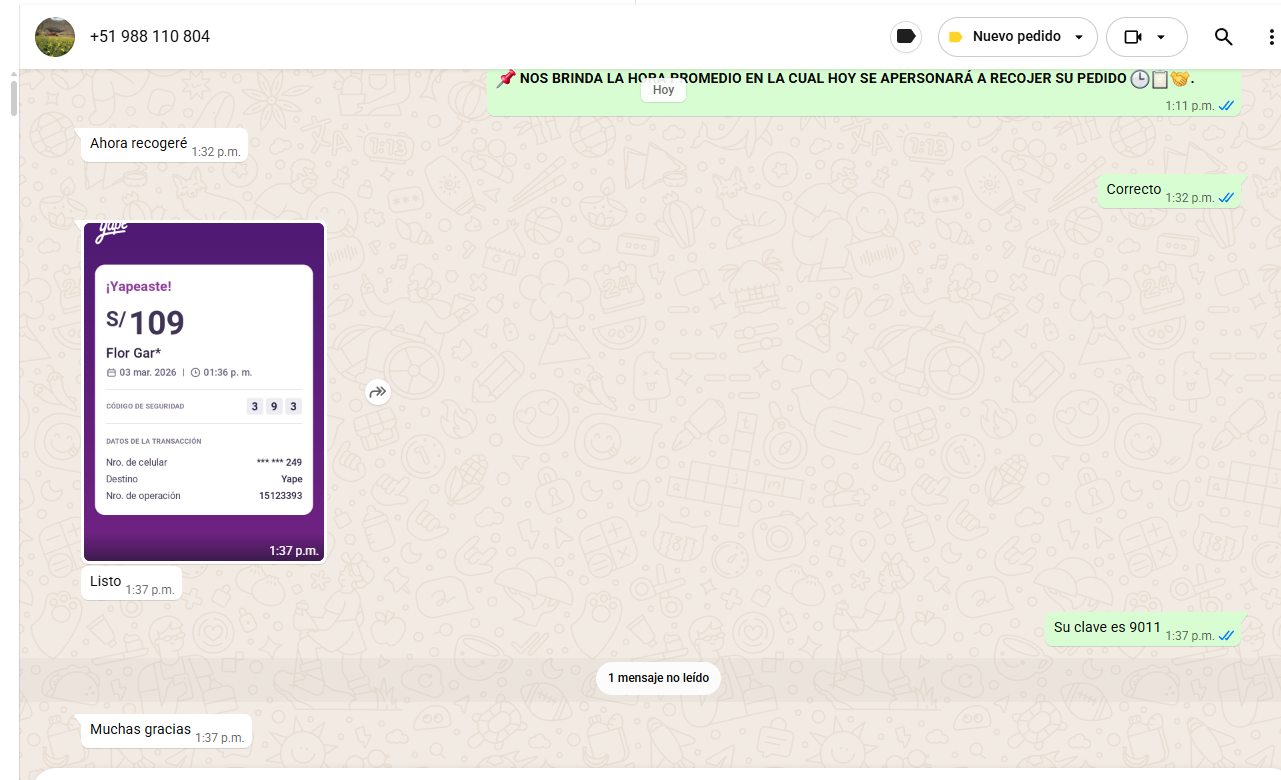1281x780 pixels.
Task: Open the three-dot chat menu
Action: [1270, 37]
